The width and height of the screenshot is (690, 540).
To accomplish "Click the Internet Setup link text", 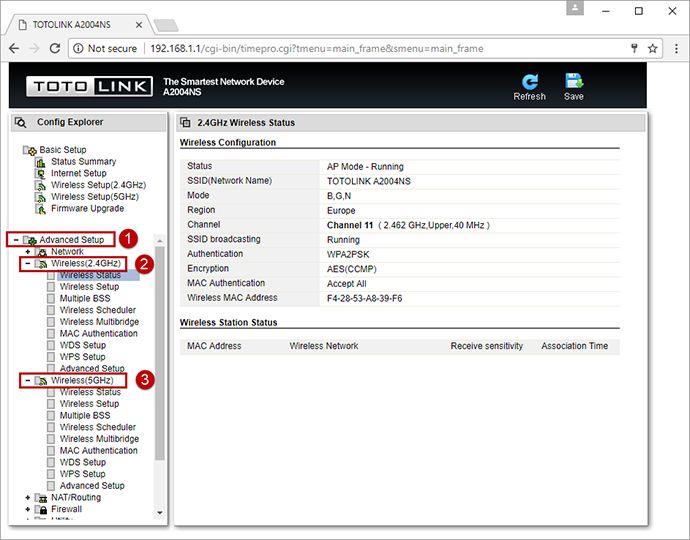I will click(x=79, y=173).
